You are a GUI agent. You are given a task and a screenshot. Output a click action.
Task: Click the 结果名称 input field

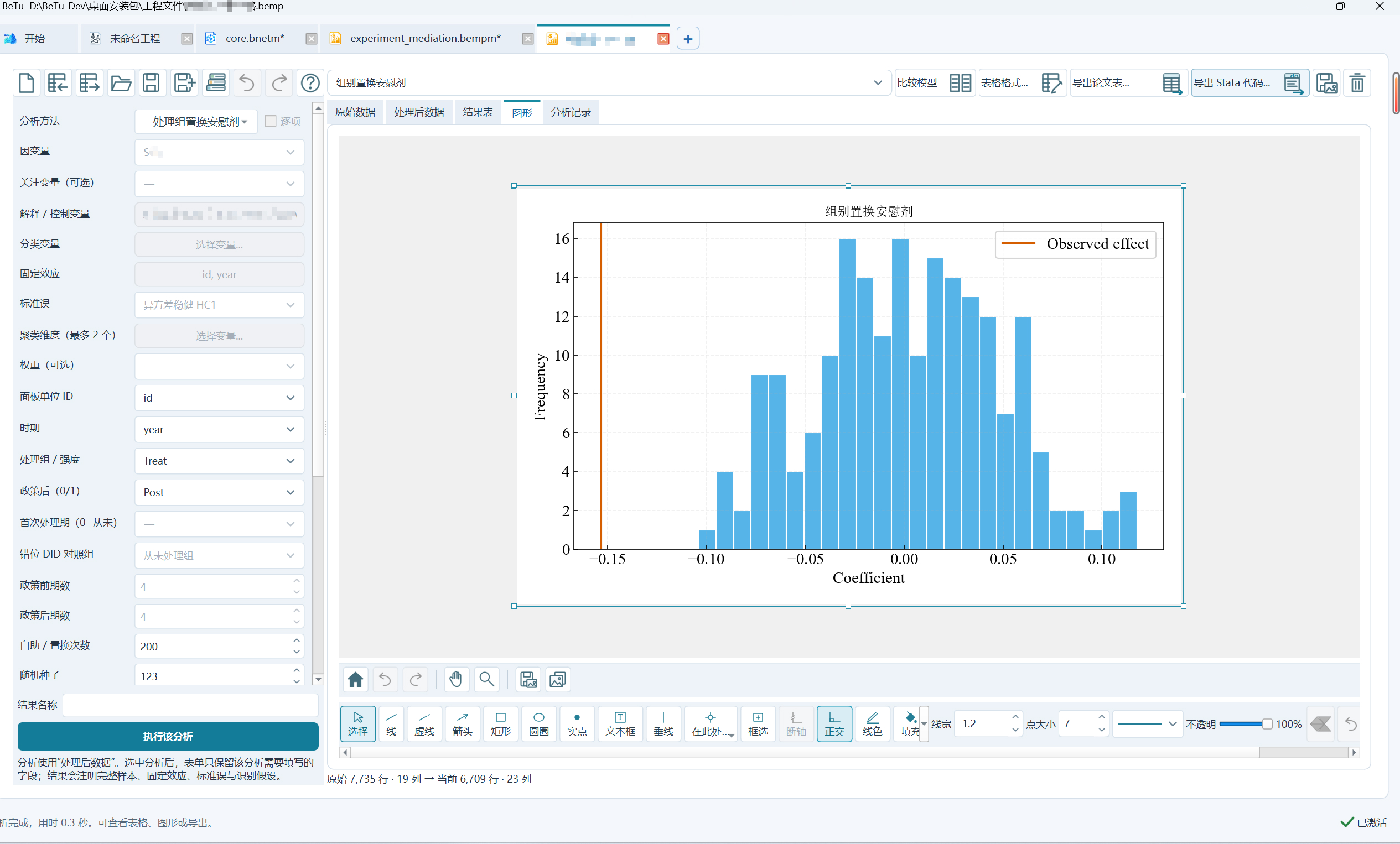click(190, 705)
